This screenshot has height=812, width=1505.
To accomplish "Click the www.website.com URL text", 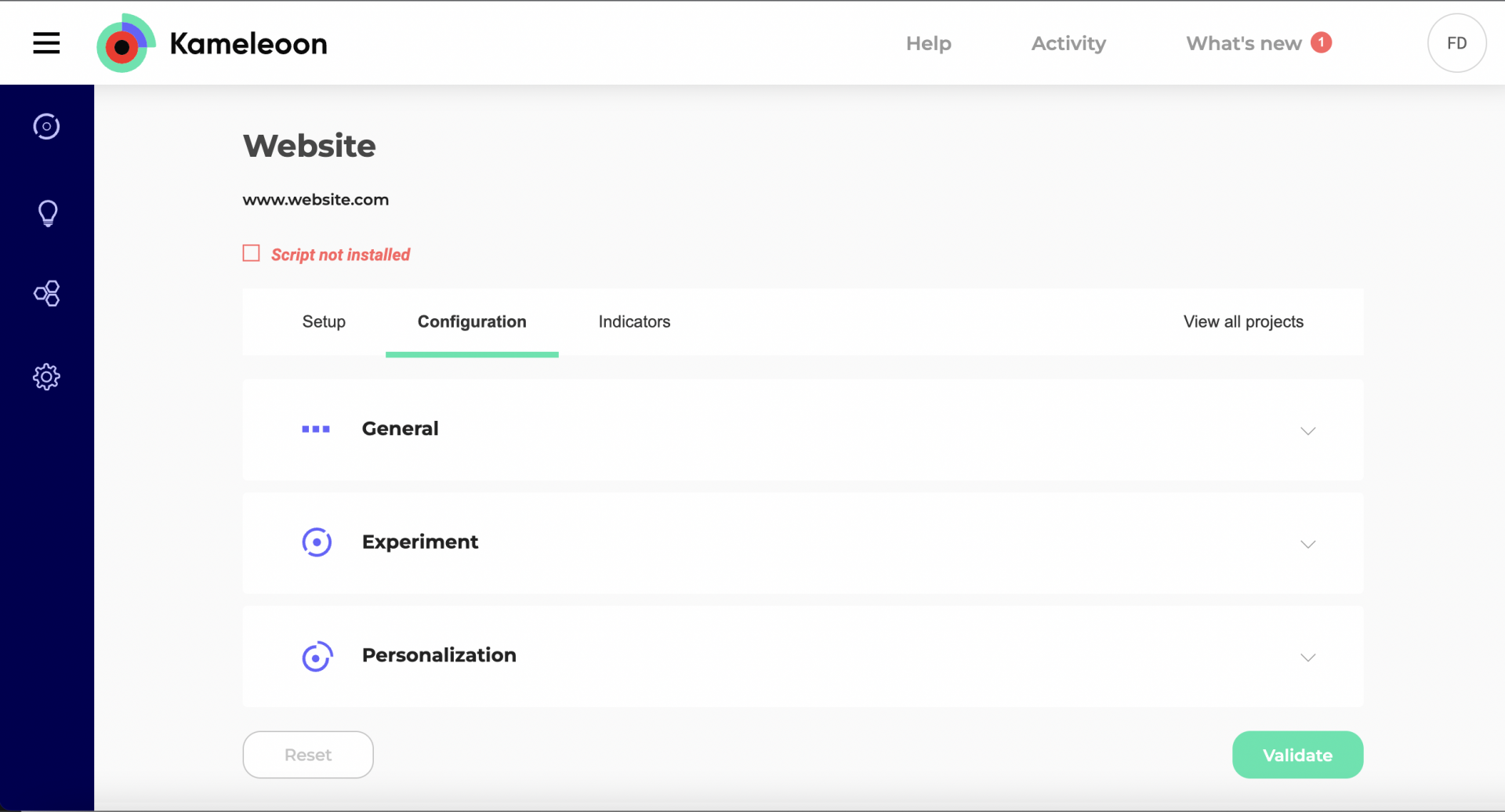I will pos(316,200).
